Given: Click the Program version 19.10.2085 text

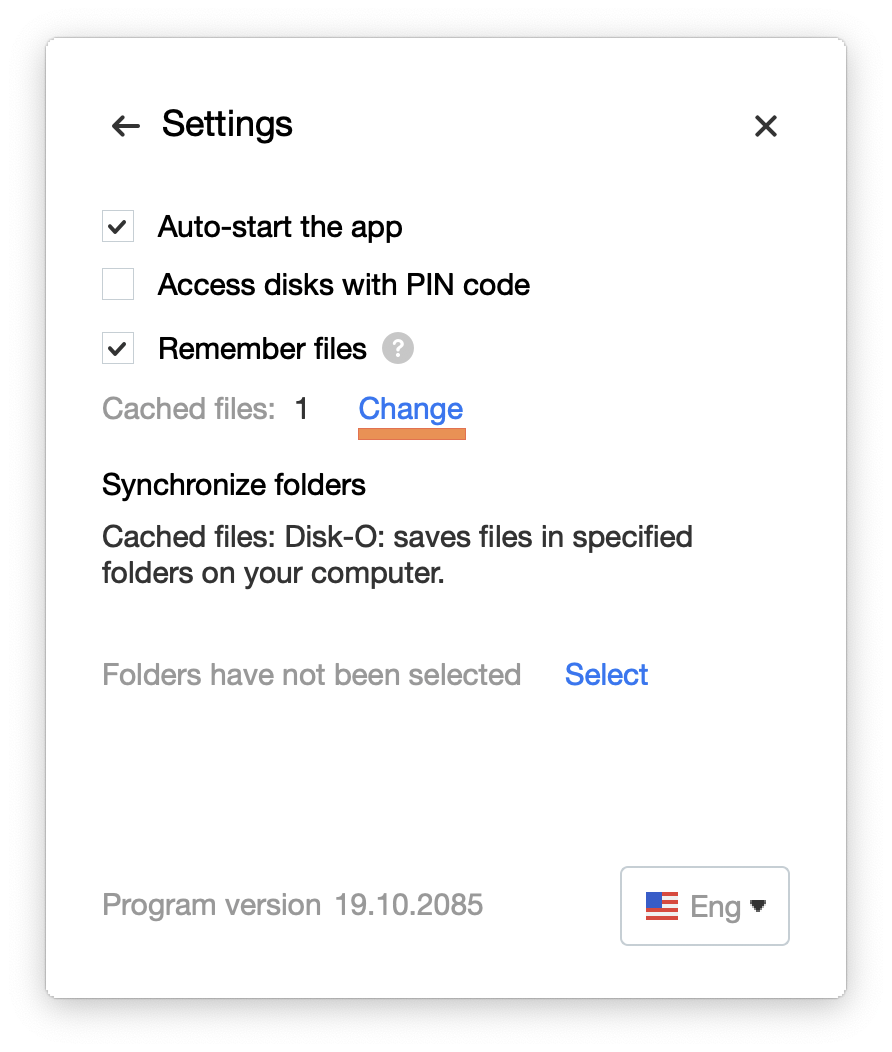Looking at the screenshot, I should point(292,904).
